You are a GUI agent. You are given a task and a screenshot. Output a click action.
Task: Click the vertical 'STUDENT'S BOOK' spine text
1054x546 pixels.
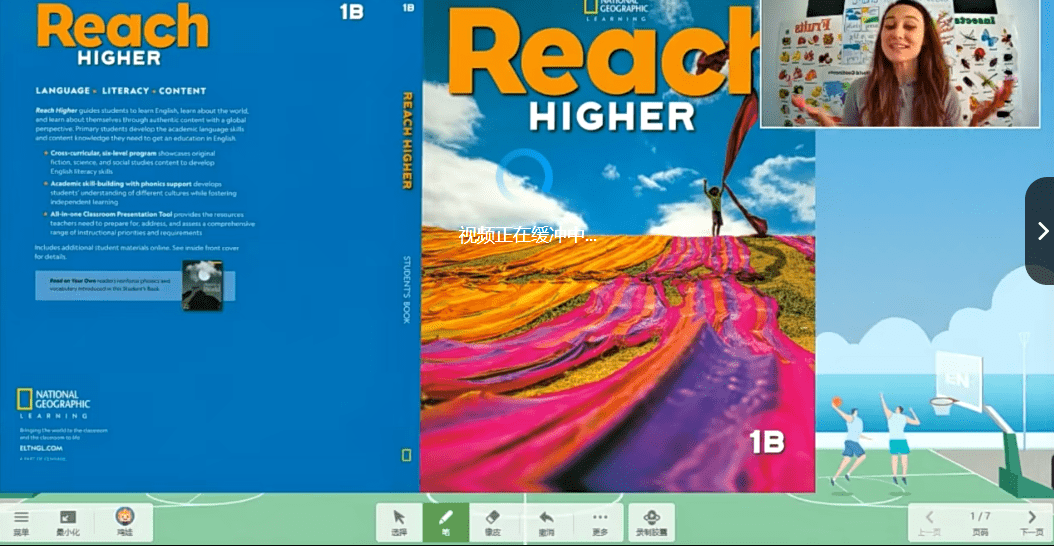[406, 290]
